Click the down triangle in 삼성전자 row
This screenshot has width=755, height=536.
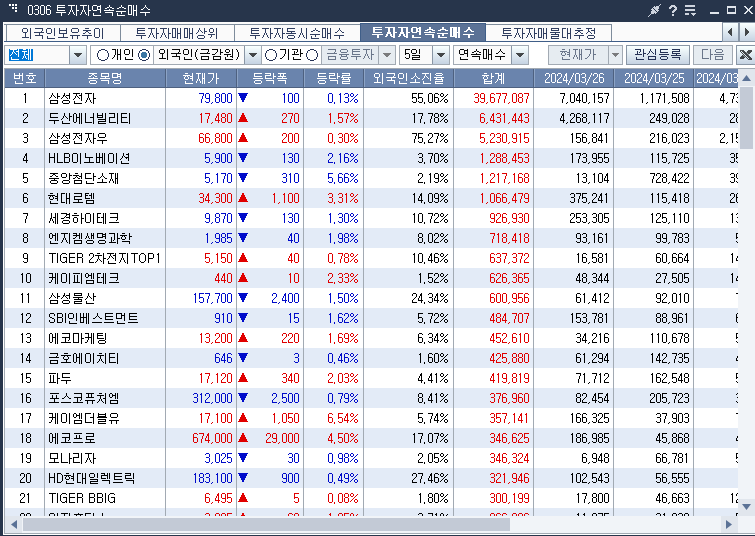click(x=243, y=98)
